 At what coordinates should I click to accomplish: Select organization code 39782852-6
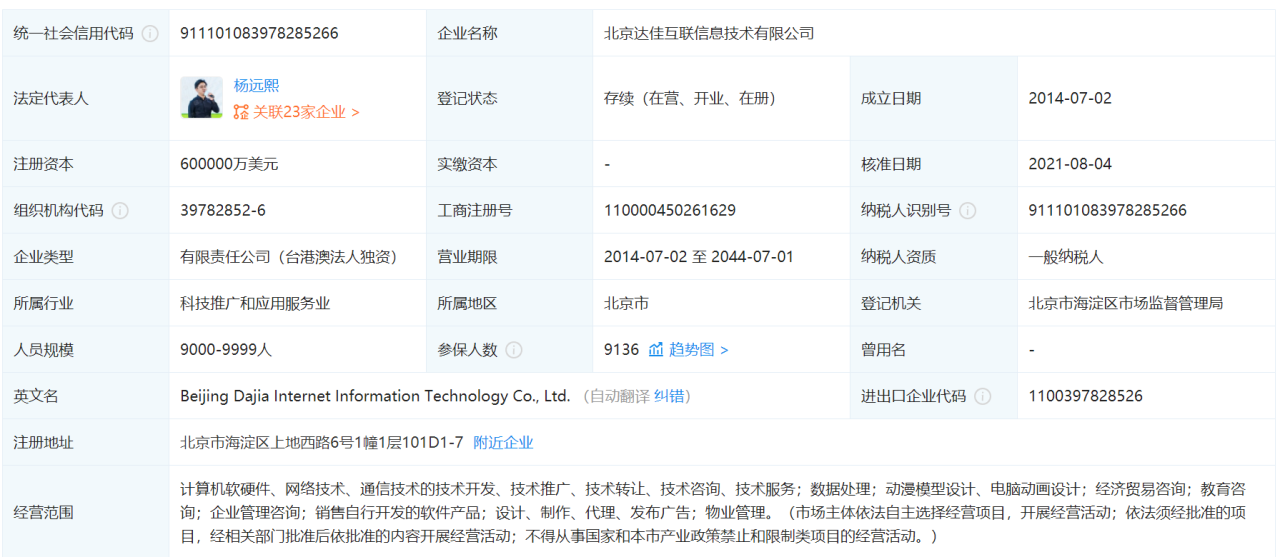(223, 210)
